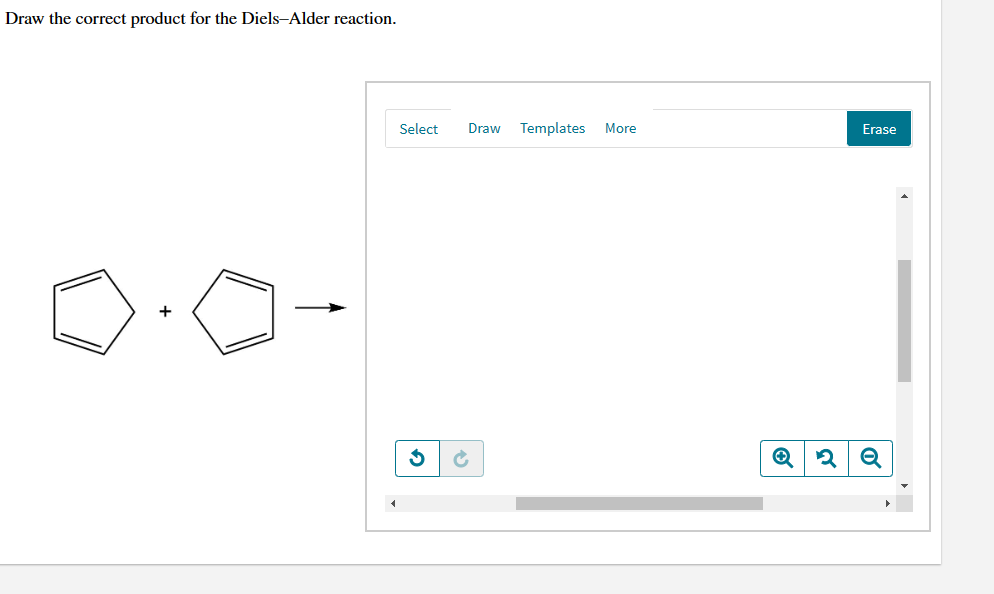Viewport: 994px width, 594px height.
Task: Zoom in with the magnifier plus icon
Action: click(782, 458)
